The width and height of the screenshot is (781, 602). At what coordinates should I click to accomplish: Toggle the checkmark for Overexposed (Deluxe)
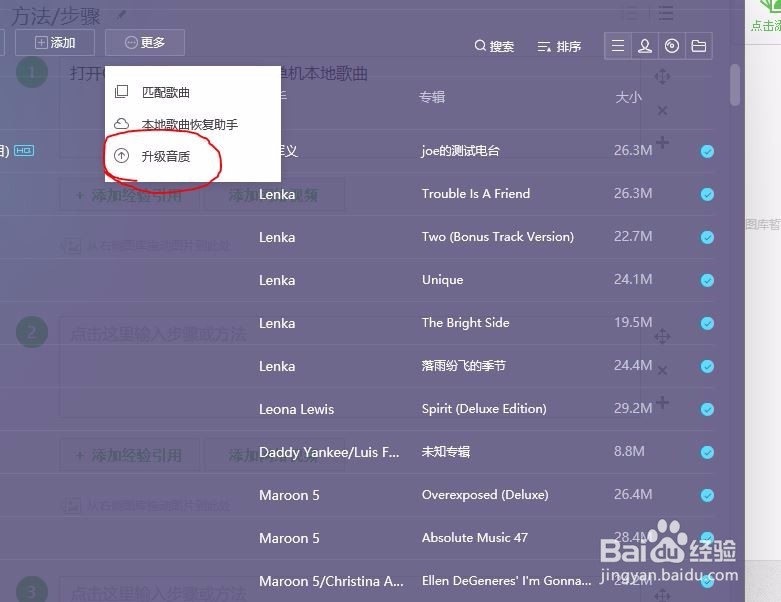pyautogui.click(x=707, y=495)
